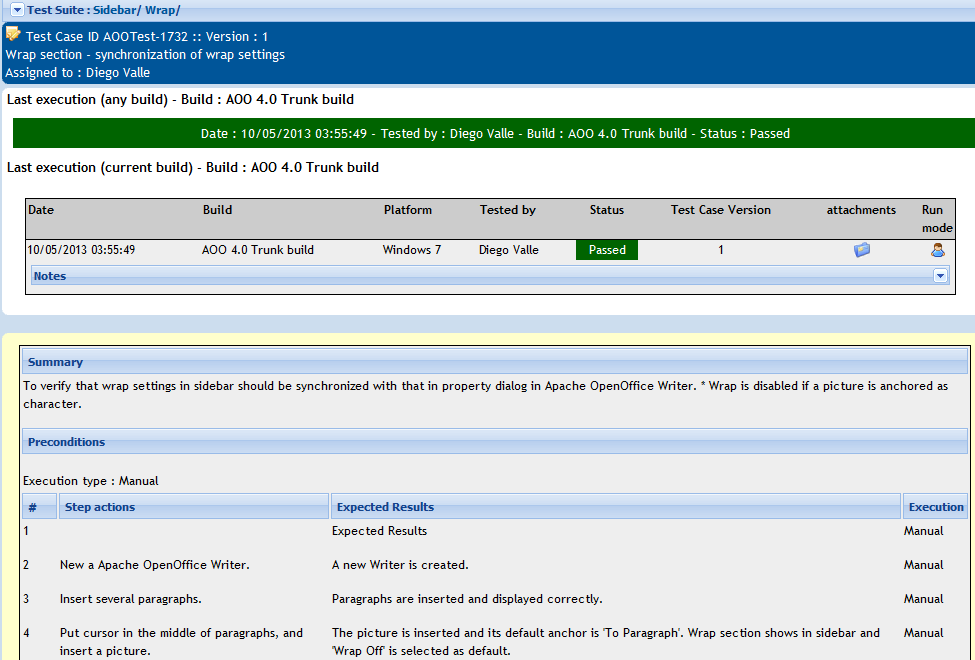Click Last execution (any build) heading
The height and width of the screenshot is (660, 975).
180,100
